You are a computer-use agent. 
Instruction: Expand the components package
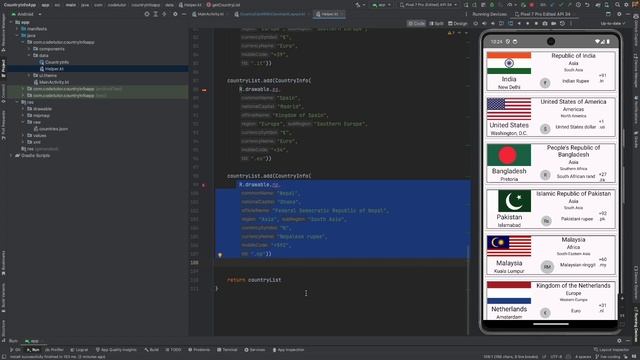point(29,49)
